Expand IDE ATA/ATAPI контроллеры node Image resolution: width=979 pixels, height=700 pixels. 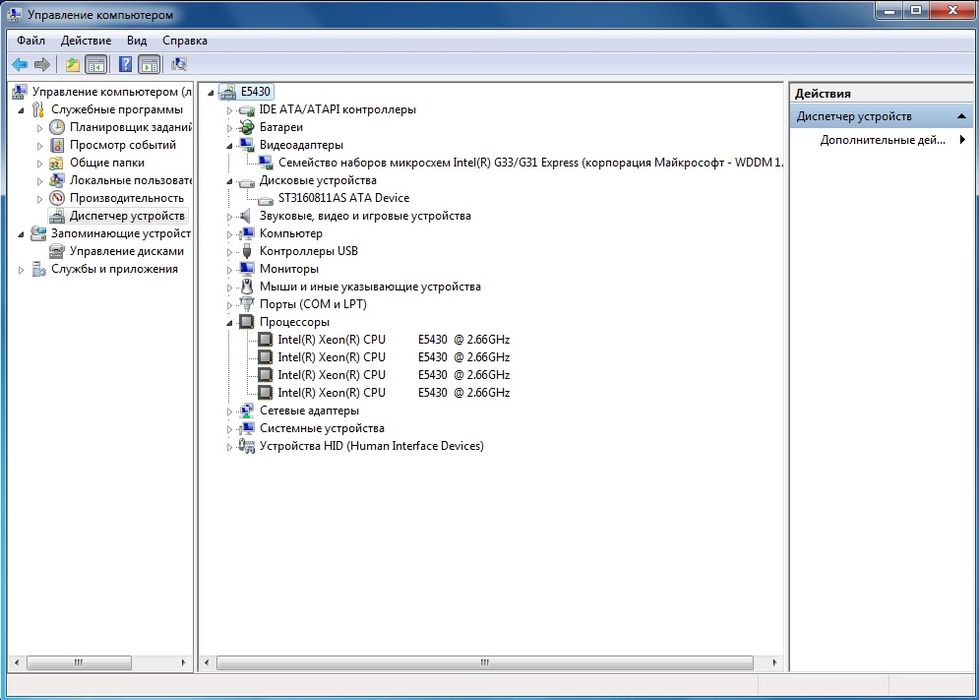click(x=229, y=111)
